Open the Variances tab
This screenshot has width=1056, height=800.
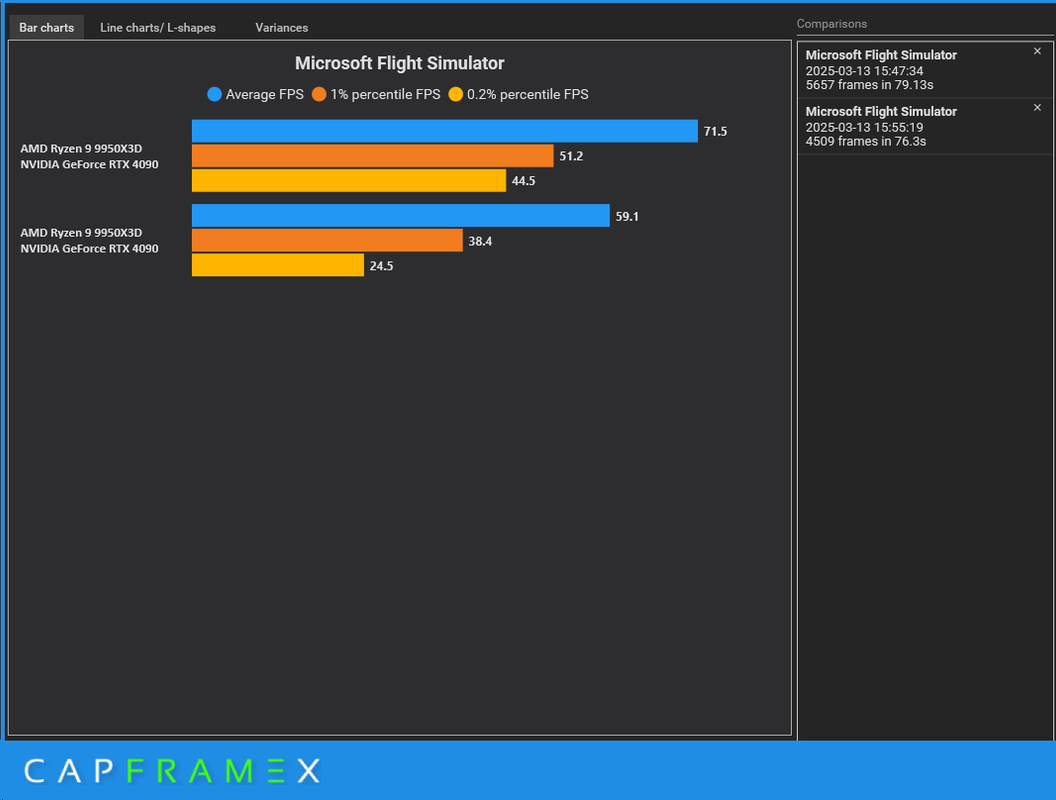pyautogui.click(x=282, y=28)
